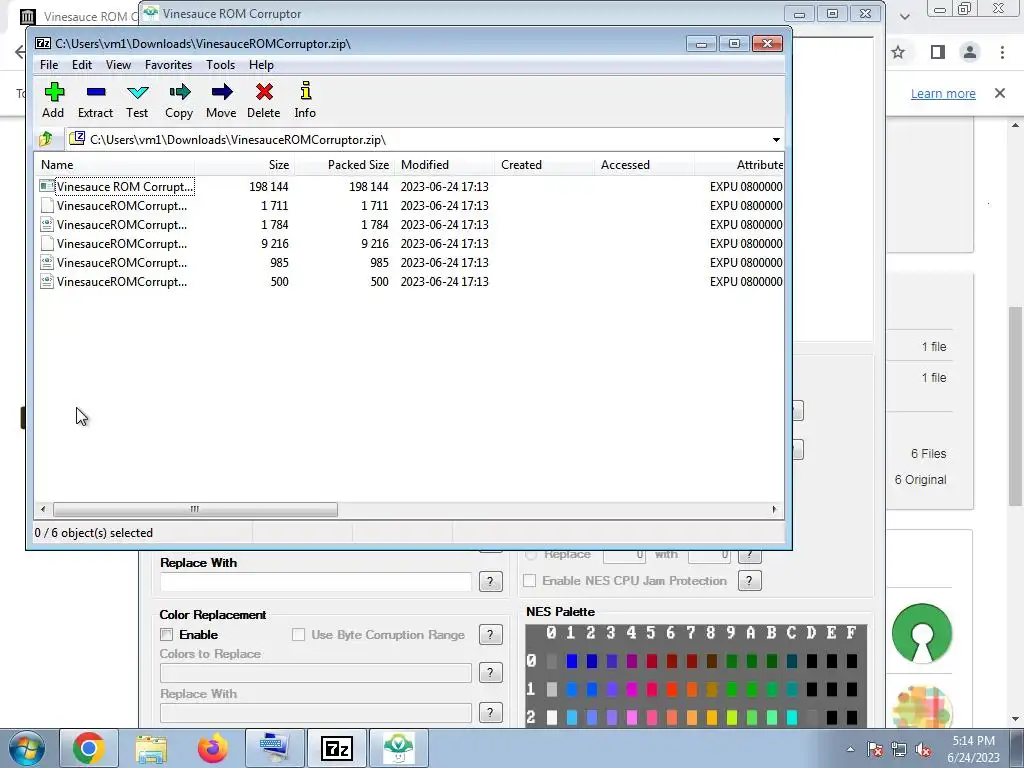The image size is (1024, 768).
Task: Dismiss Chrome info bar with X
Action: click(1000, 93)
